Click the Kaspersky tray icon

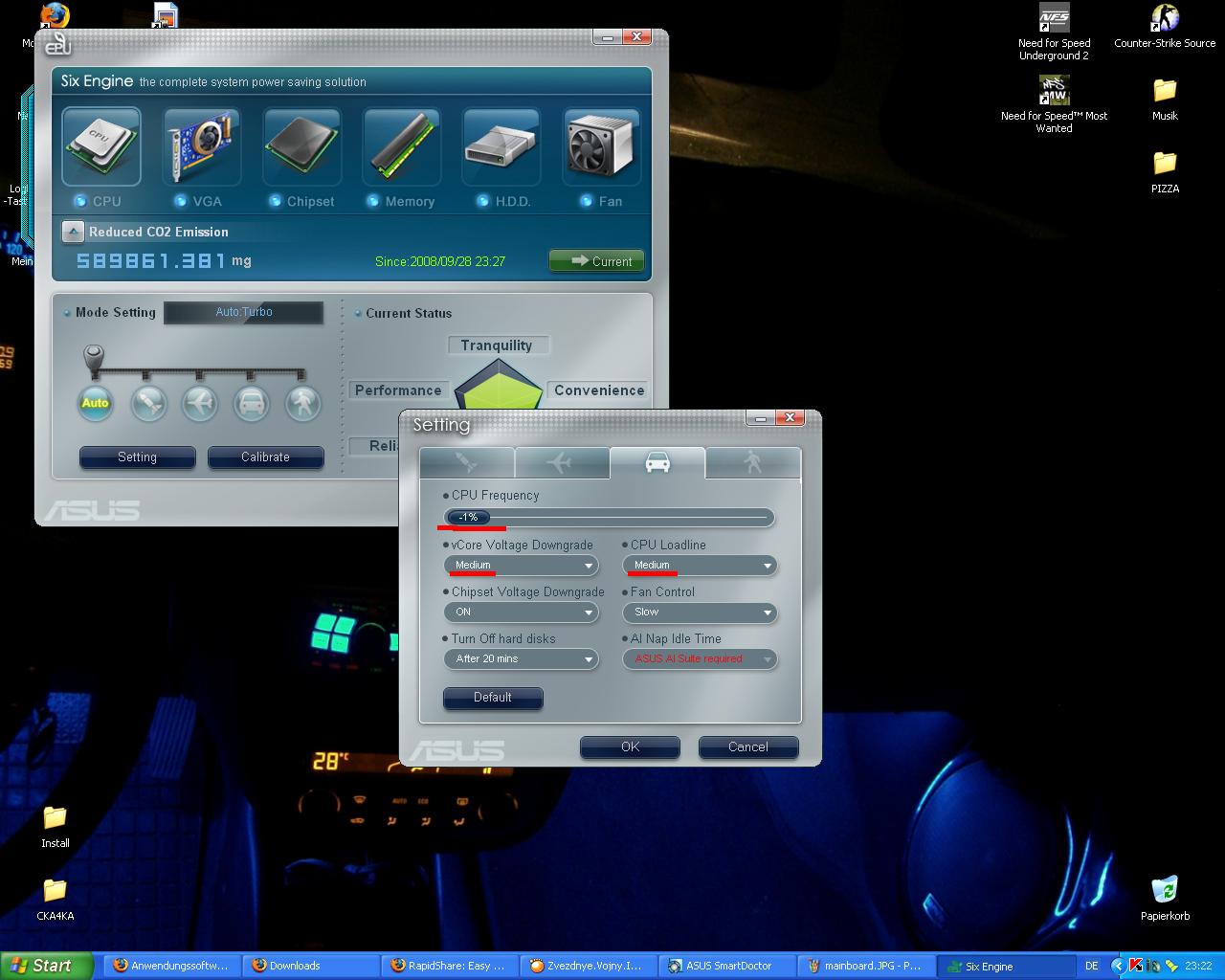1135,966
